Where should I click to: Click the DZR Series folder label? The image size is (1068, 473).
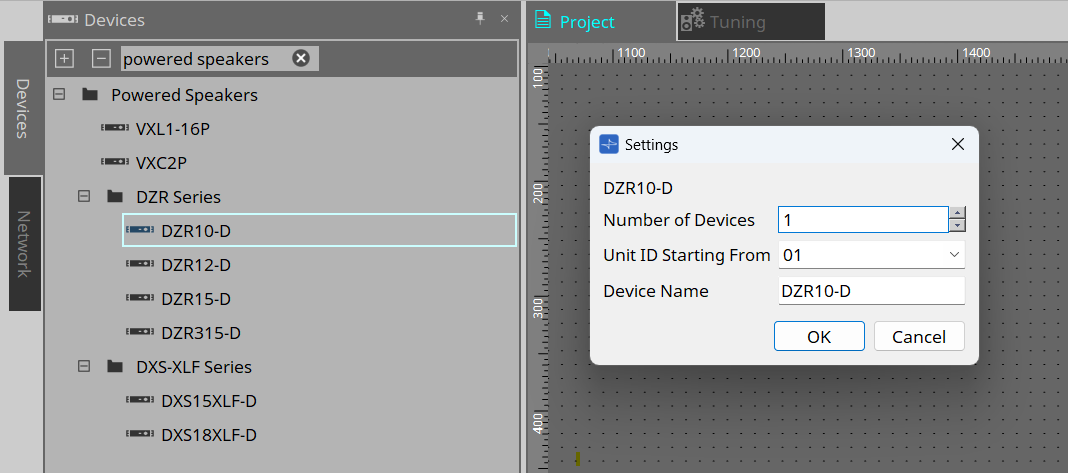click(178, 197)
